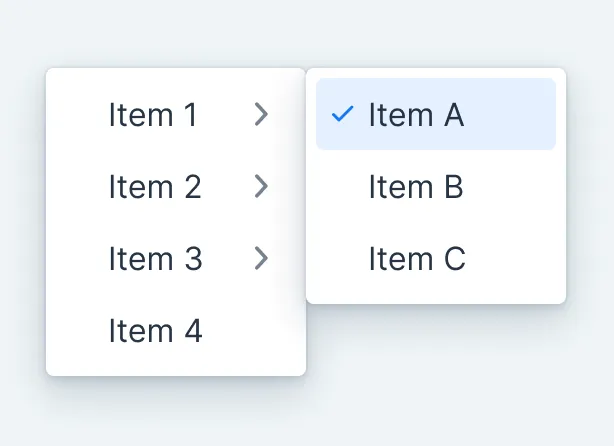Click the chevron arrow next to Item 1
The height and width of the screenshot is (446, 614).
[261, 115]
